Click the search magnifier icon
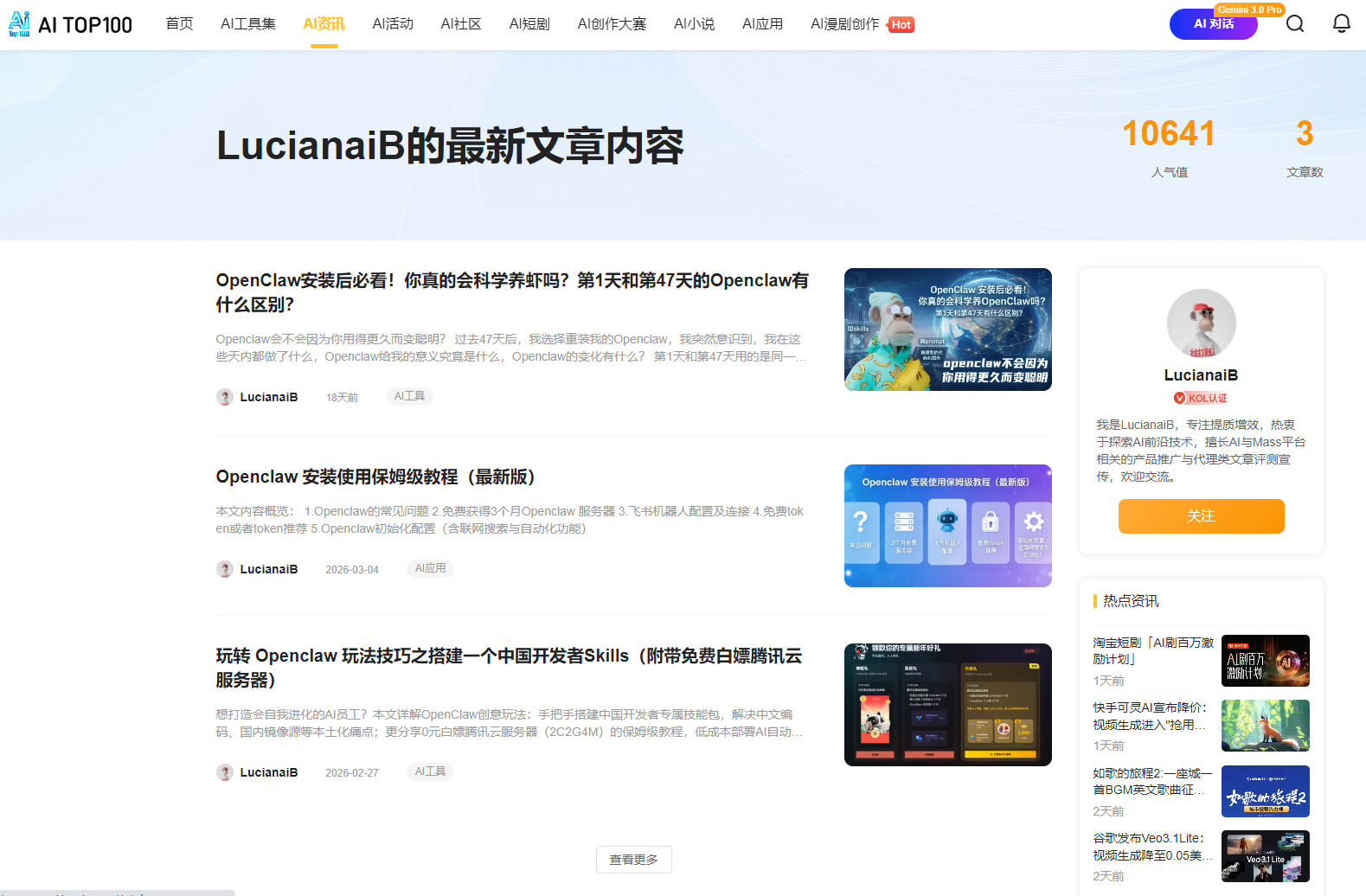 pos(1294,23)
